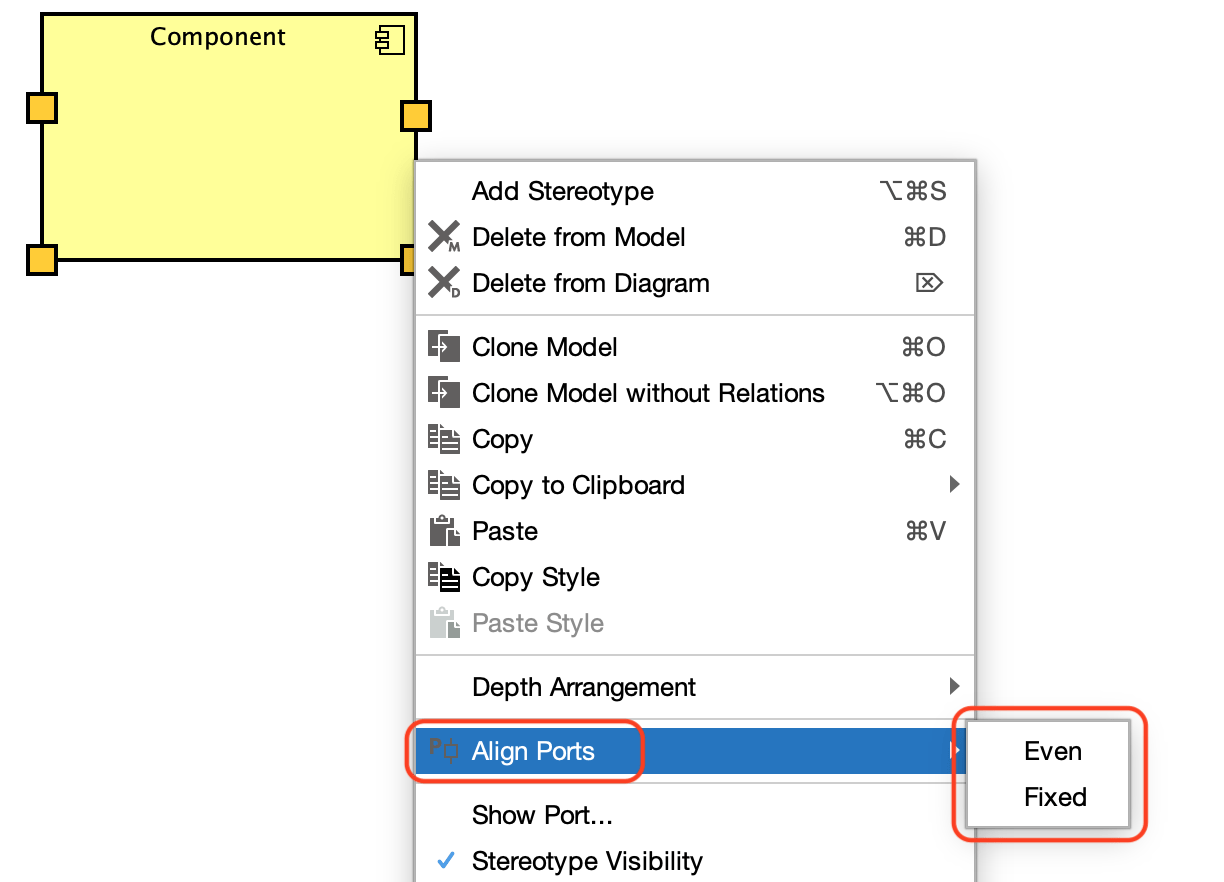Screen dimensions: 1224x882
Task: Click the Copy to Clipboard icon
Action: pyautogui.click(x=444, y=485)
